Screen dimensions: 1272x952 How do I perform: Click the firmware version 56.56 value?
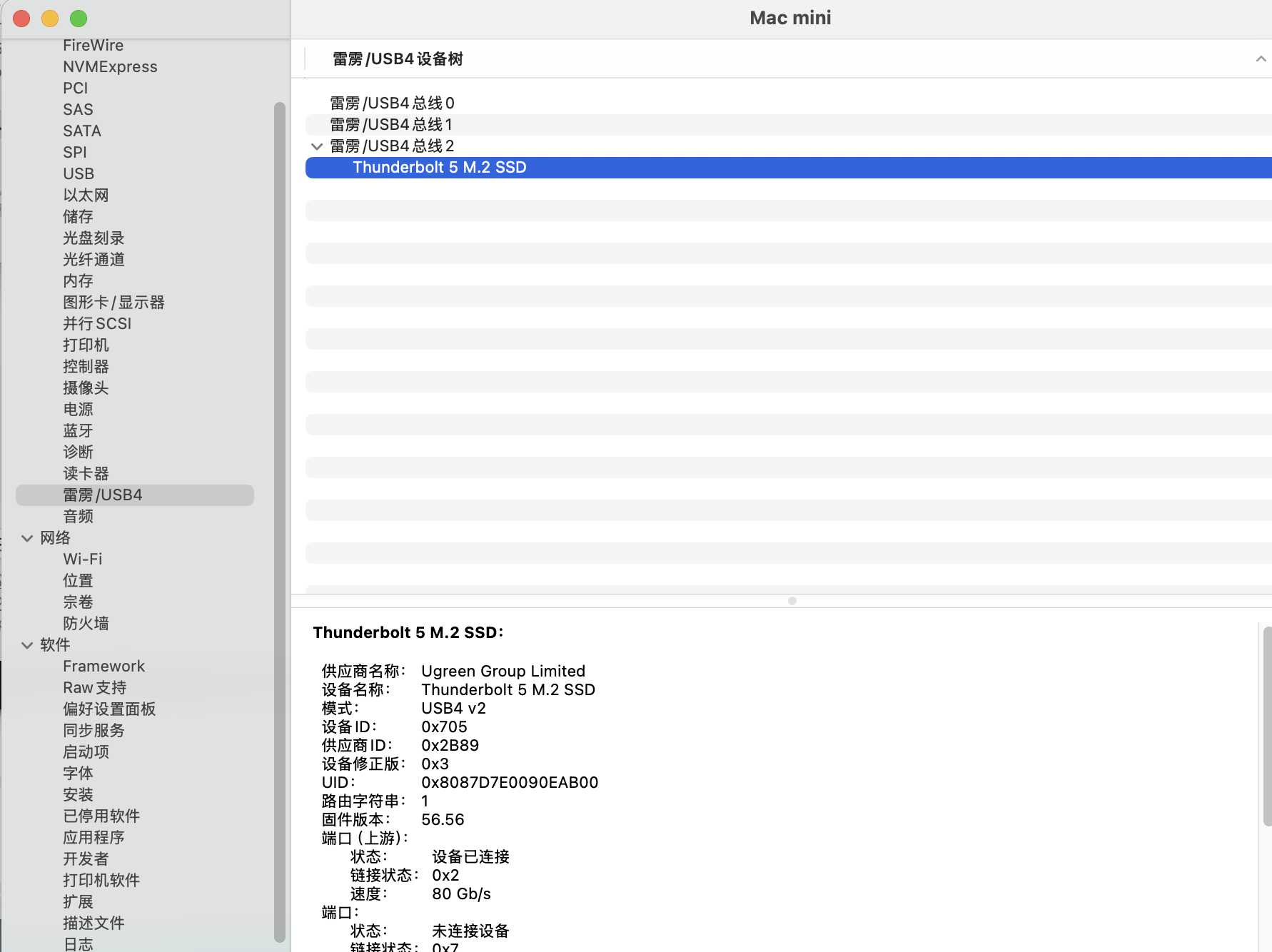[x=443, y=820]
